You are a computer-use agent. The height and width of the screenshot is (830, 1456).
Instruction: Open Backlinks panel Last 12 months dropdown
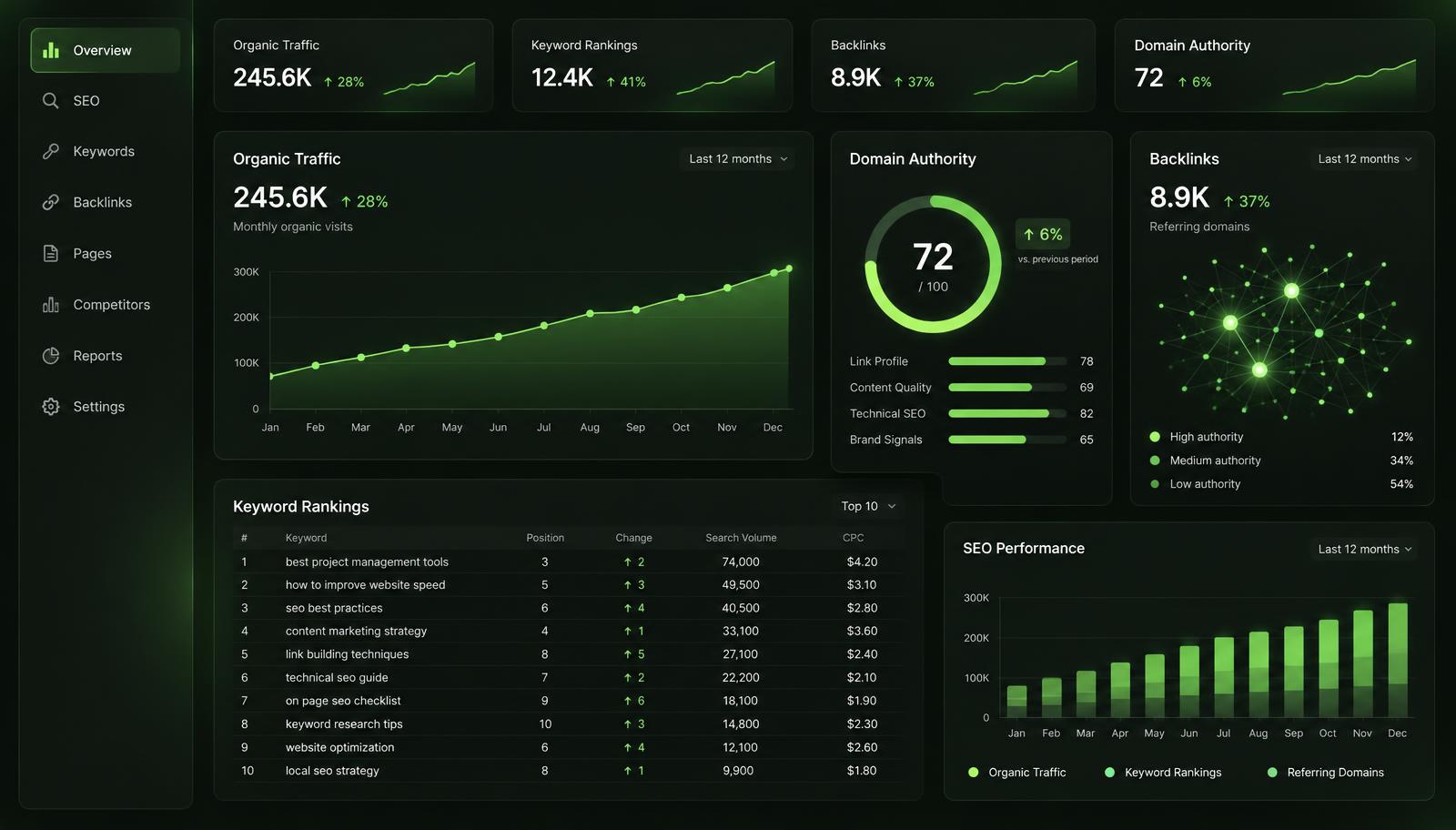click(x=1365, y=158)
